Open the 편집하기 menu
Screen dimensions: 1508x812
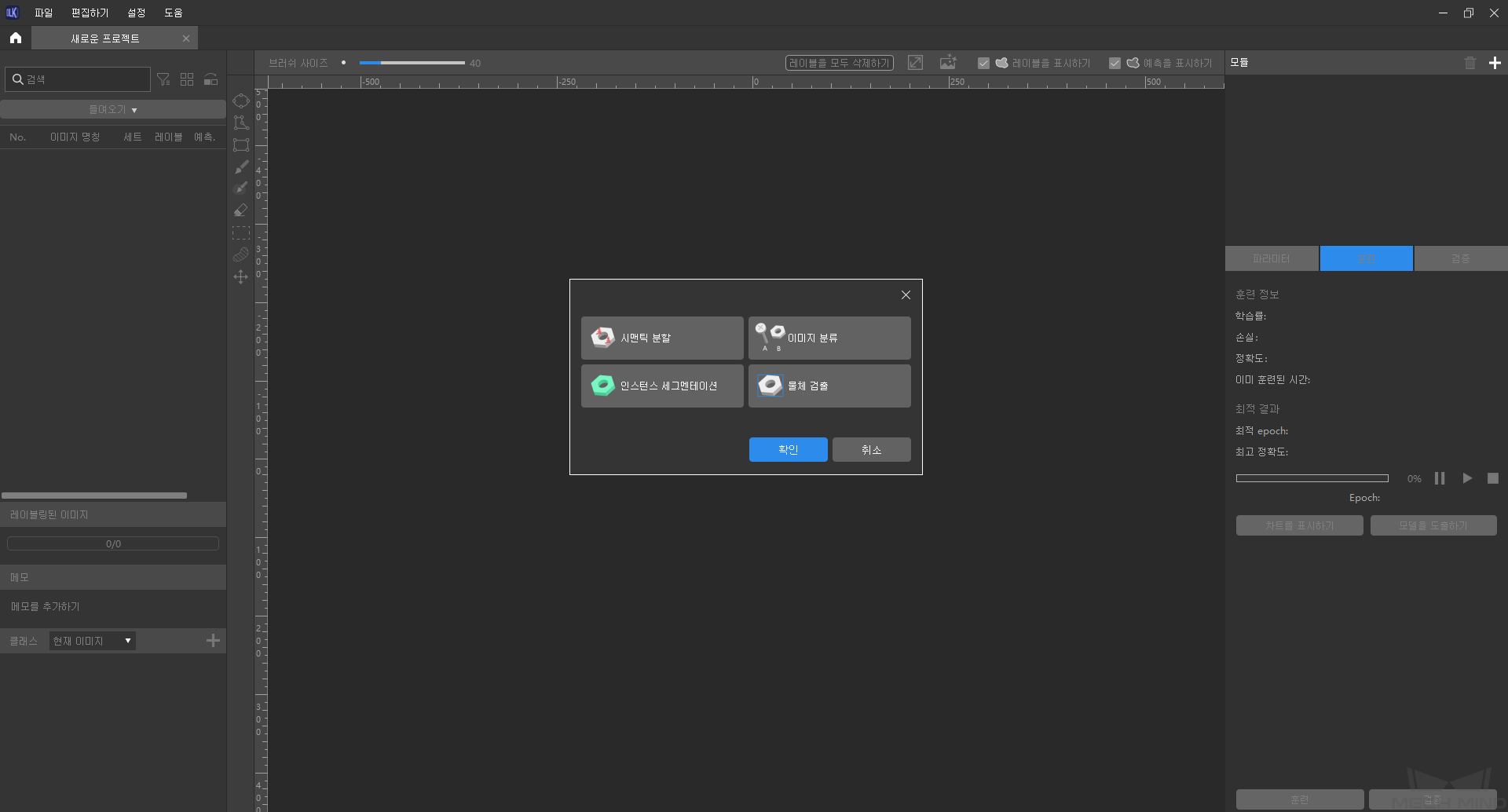90,13
